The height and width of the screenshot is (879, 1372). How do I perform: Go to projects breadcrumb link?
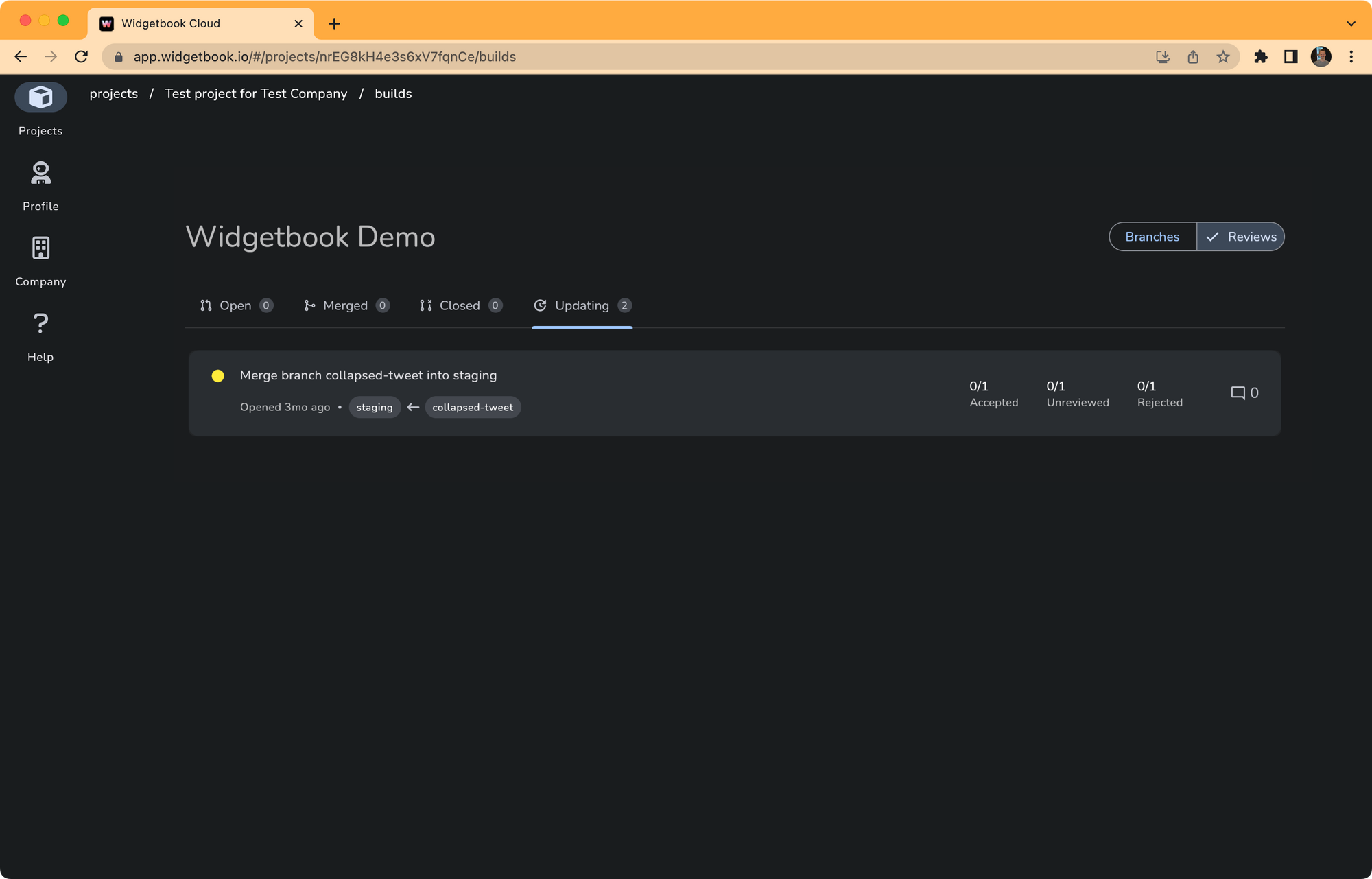point(113,94)
